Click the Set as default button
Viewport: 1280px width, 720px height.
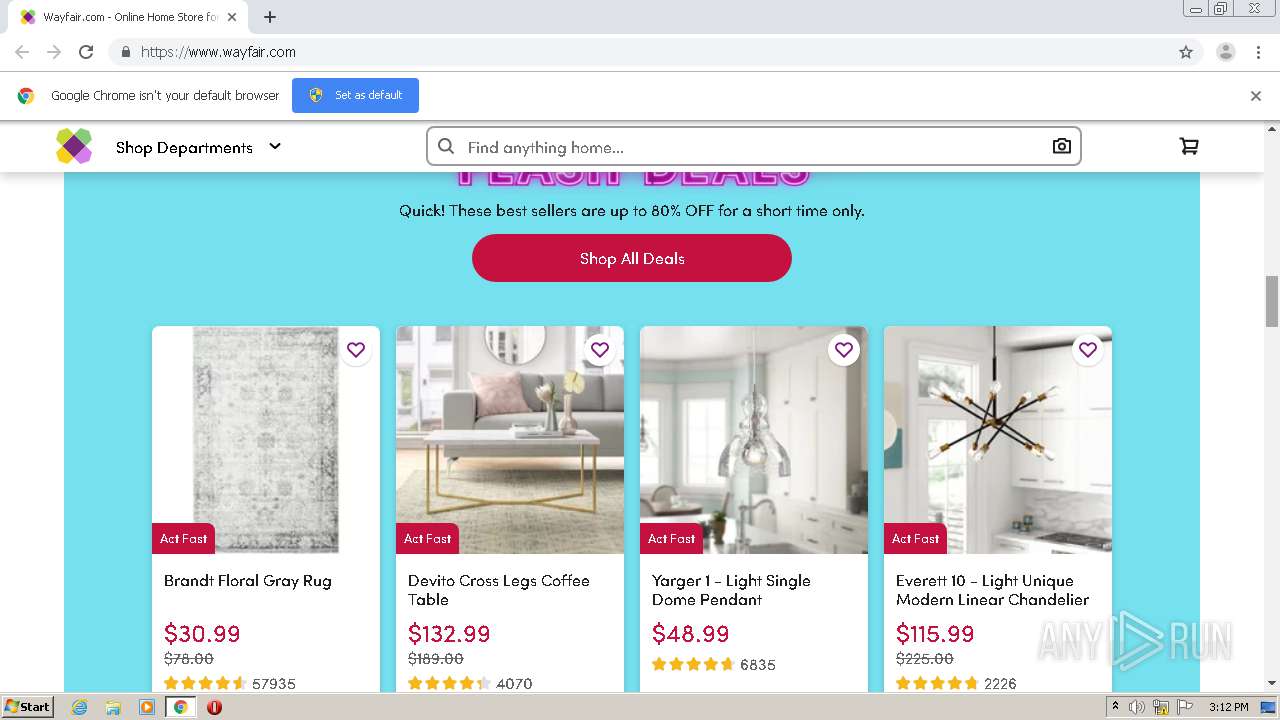[x=355, y=95]
